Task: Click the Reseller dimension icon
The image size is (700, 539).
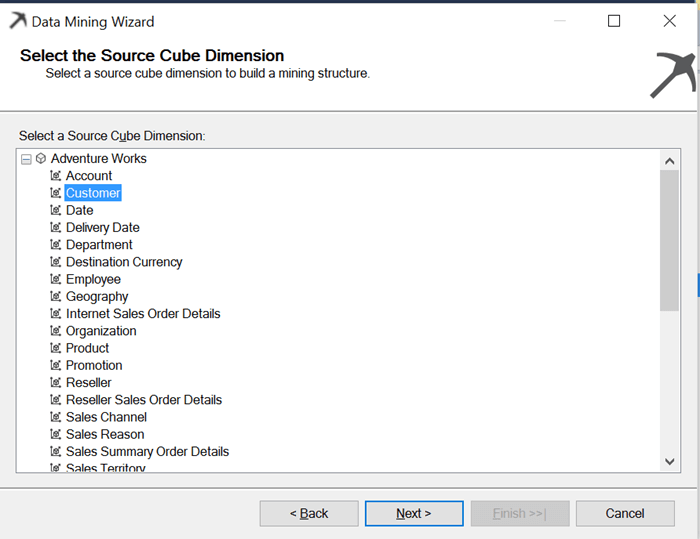Action: click(x=55, y=382)
